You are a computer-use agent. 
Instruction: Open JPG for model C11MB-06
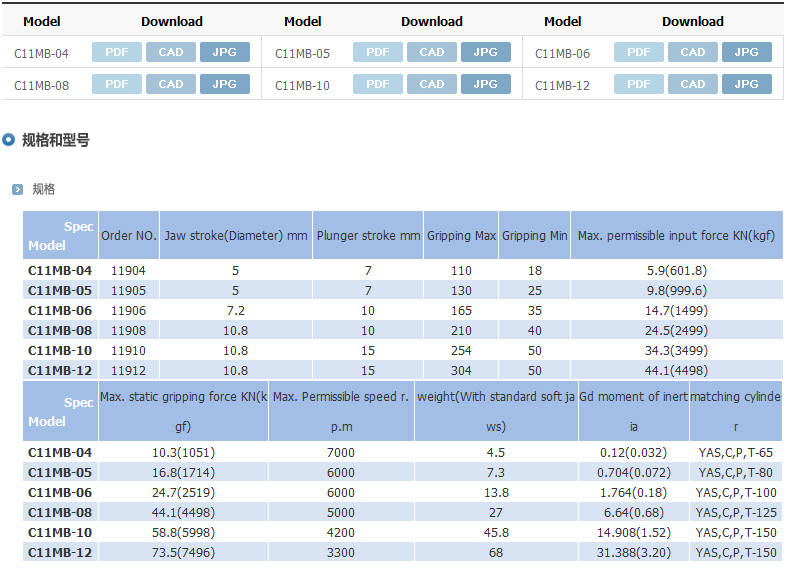[746, 52]
